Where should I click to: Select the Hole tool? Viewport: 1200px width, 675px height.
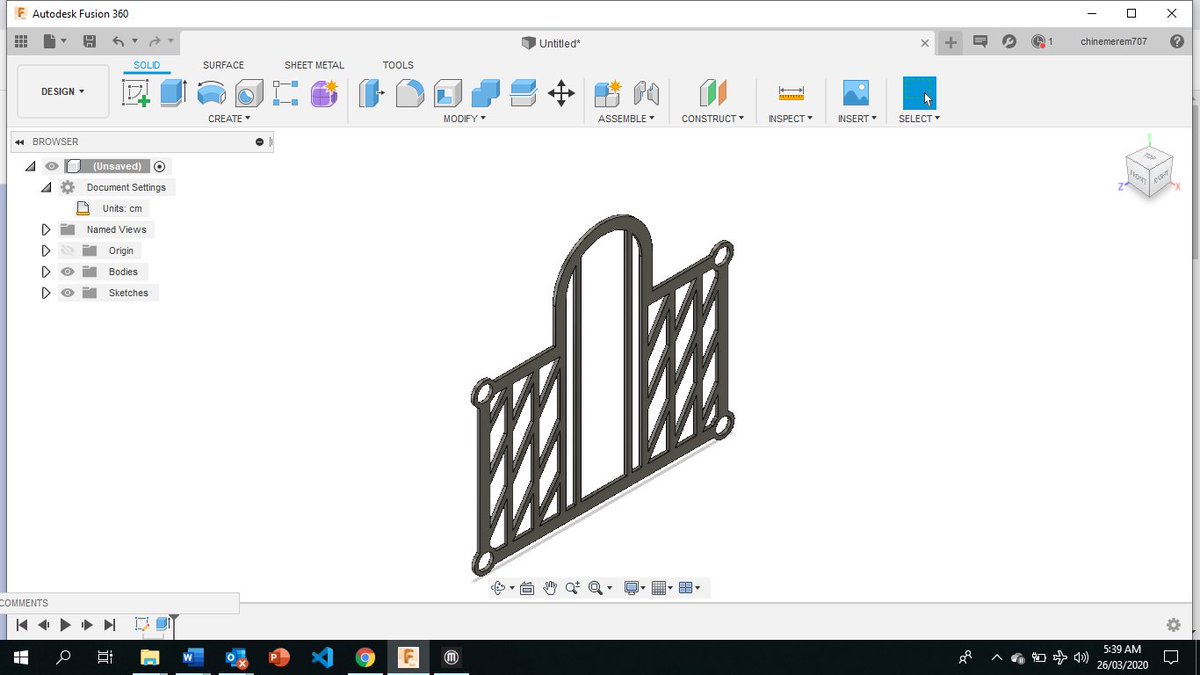pyautogui.click(x=248, y=93)
